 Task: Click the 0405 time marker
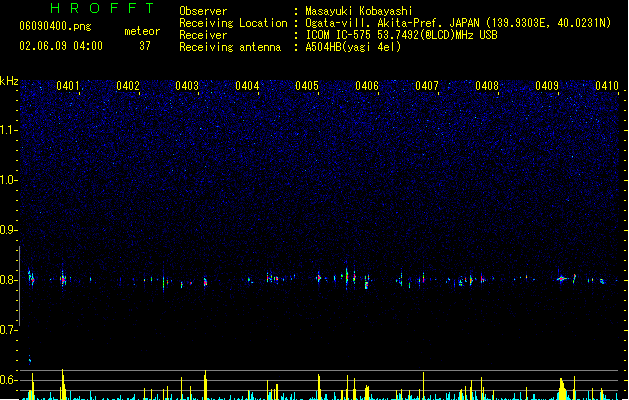pyautogui.click(x=307, y=86)
